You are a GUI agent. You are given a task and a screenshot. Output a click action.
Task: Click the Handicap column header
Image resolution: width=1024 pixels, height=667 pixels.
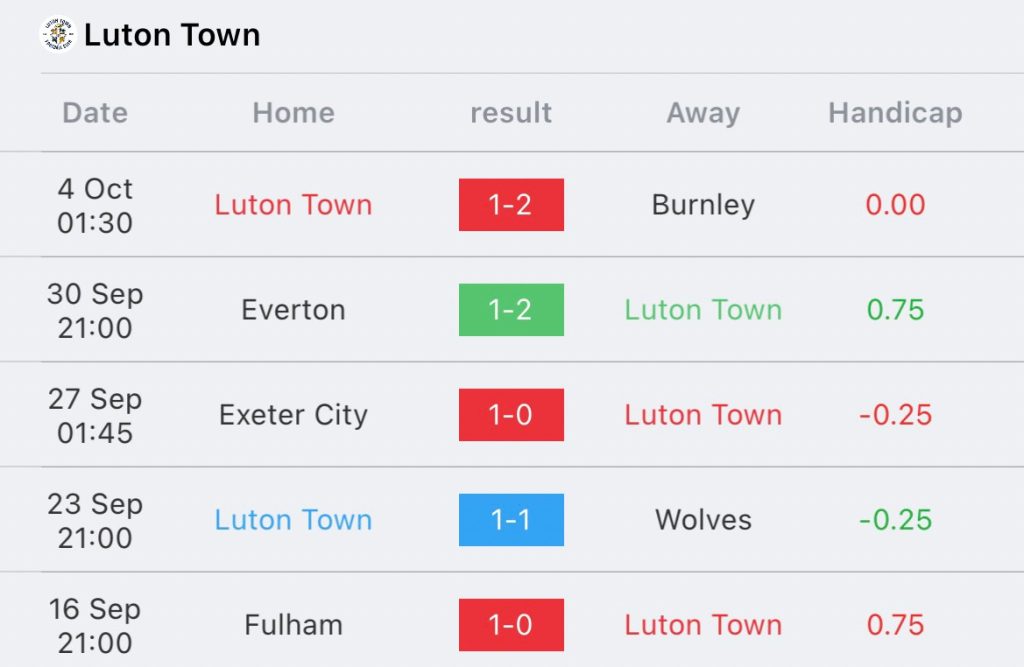click(x=895, y=112)
